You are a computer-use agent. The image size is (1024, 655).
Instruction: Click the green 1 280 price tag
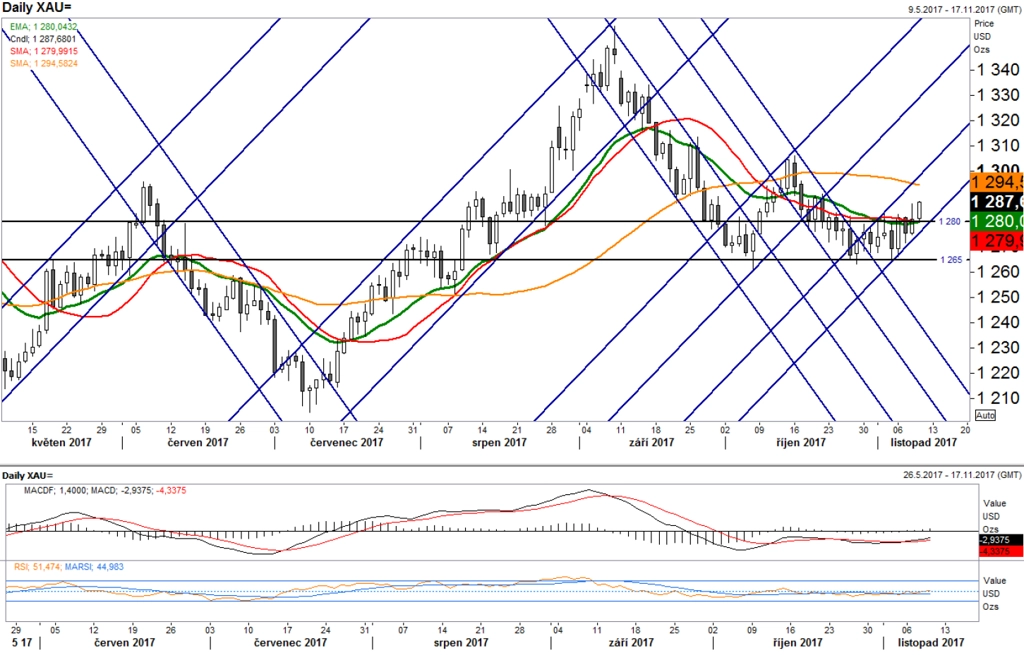coord(997,221)
